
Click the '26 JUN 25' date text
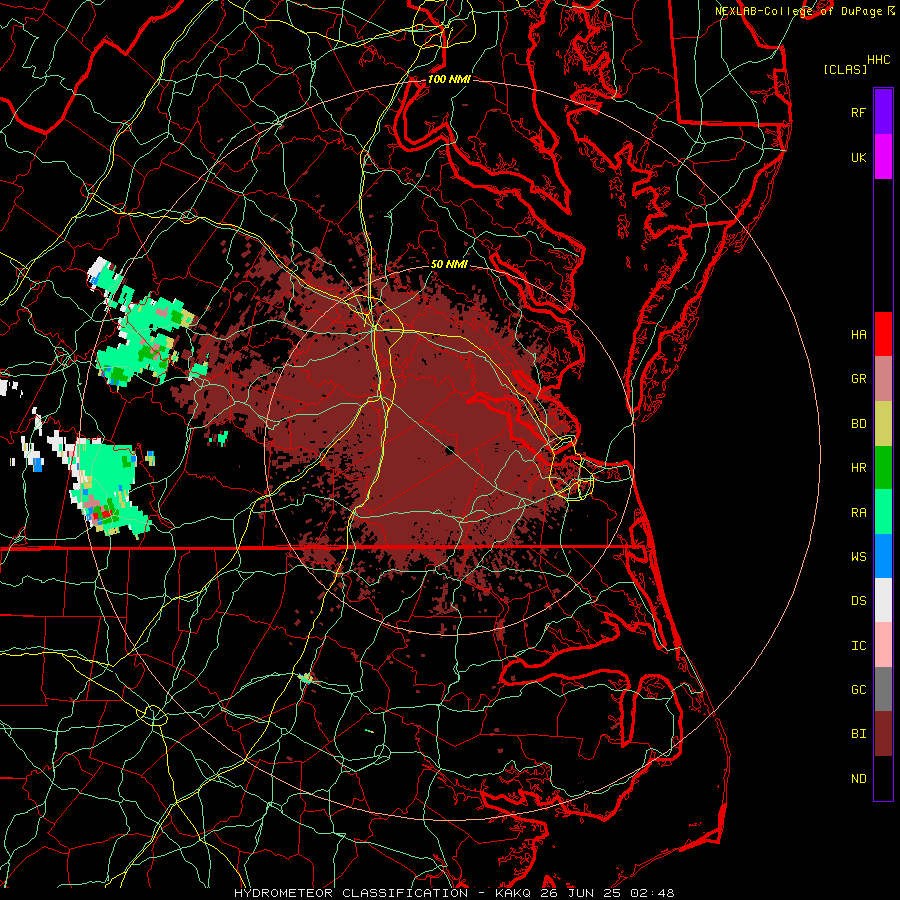point(580,893)
